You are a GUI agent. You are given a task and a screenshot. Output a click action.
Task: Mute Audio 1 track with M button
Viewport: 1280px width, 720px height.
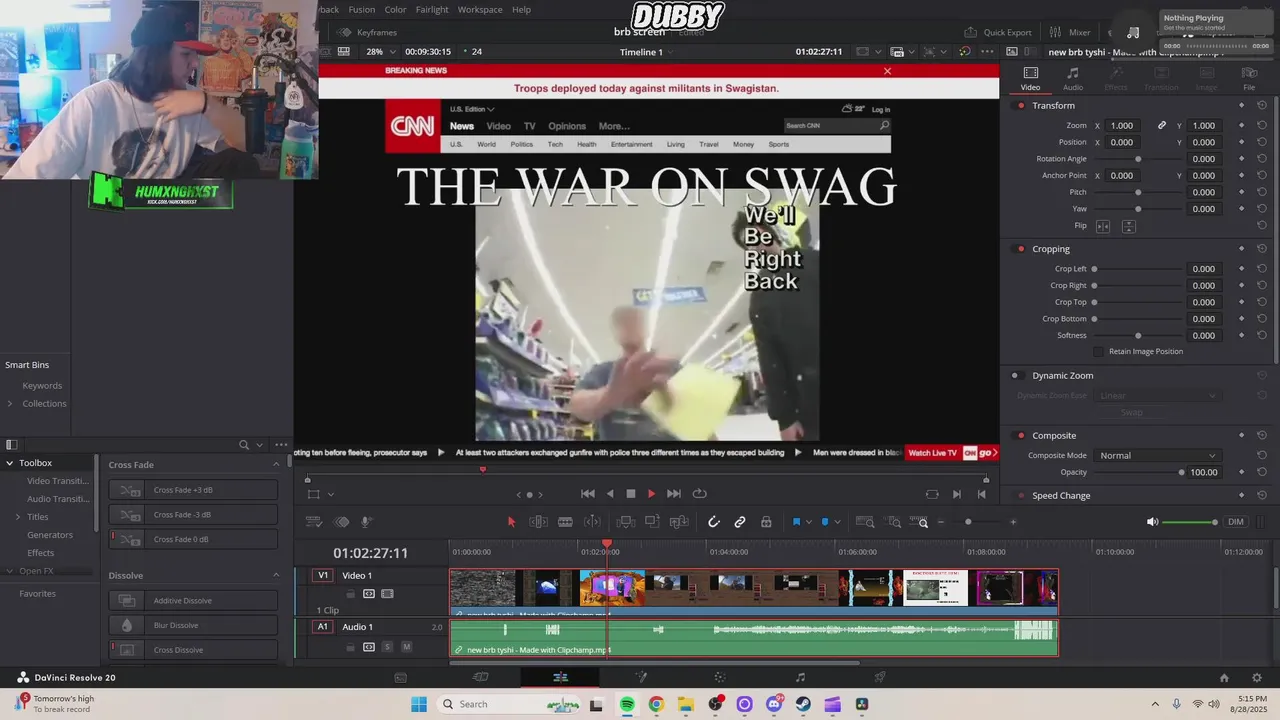406,647
